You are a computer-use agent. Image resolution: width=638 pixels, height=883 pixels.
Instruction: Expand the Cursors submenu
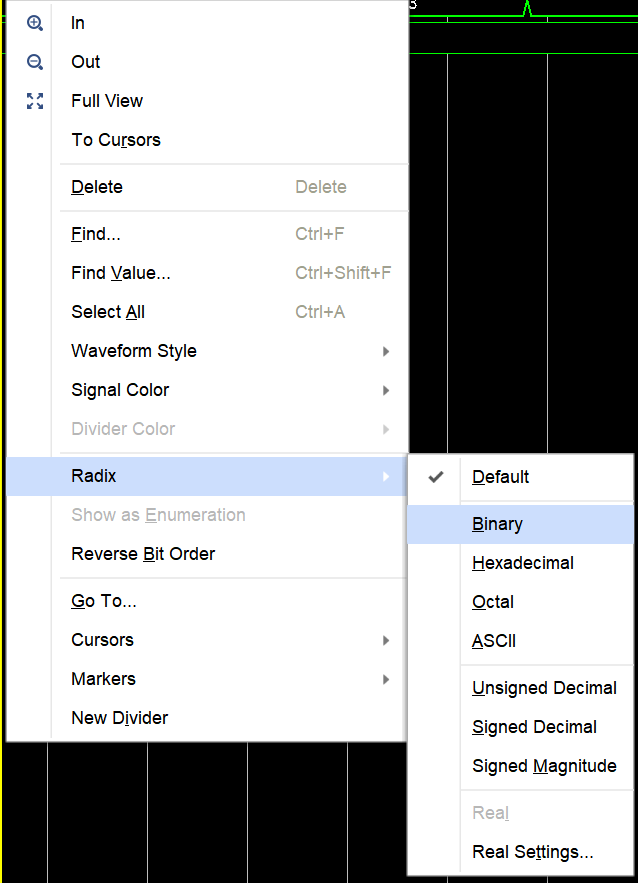click(x=103, y=640)
